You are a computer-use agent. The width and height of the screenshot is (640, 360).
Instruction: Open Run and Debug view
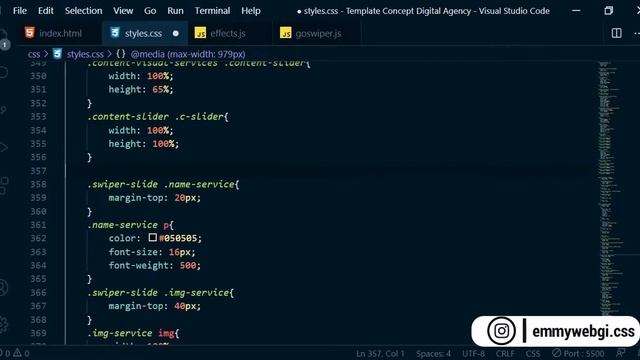tap(4, 147)
